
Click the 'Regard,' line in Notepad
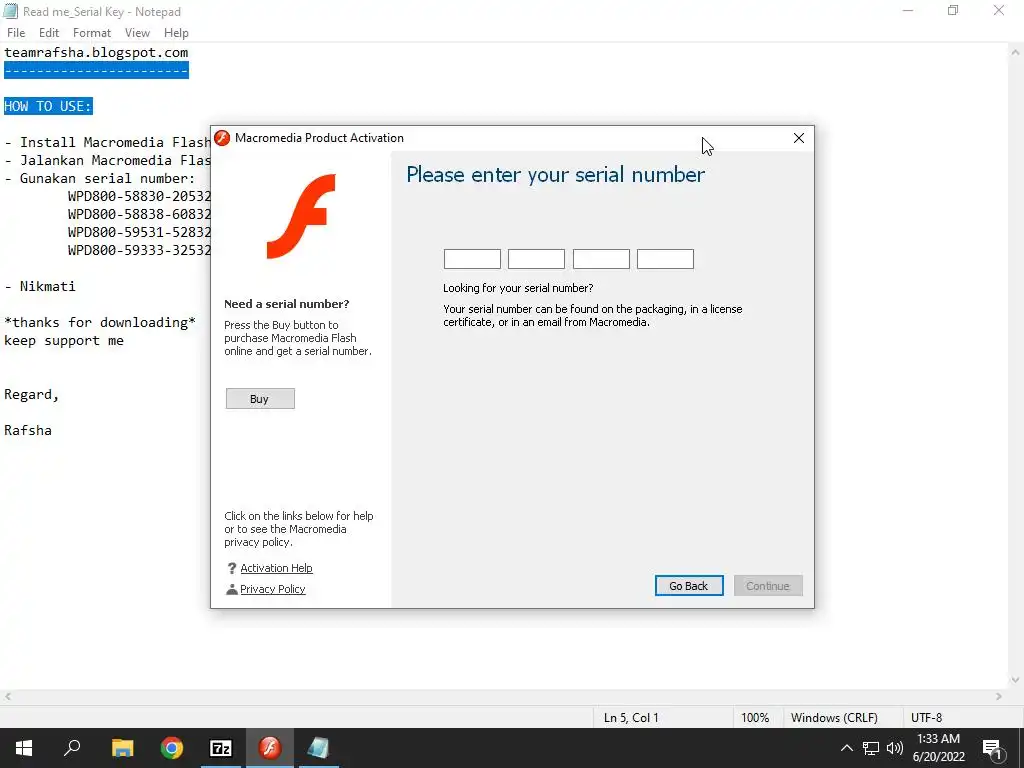(31, 394)
